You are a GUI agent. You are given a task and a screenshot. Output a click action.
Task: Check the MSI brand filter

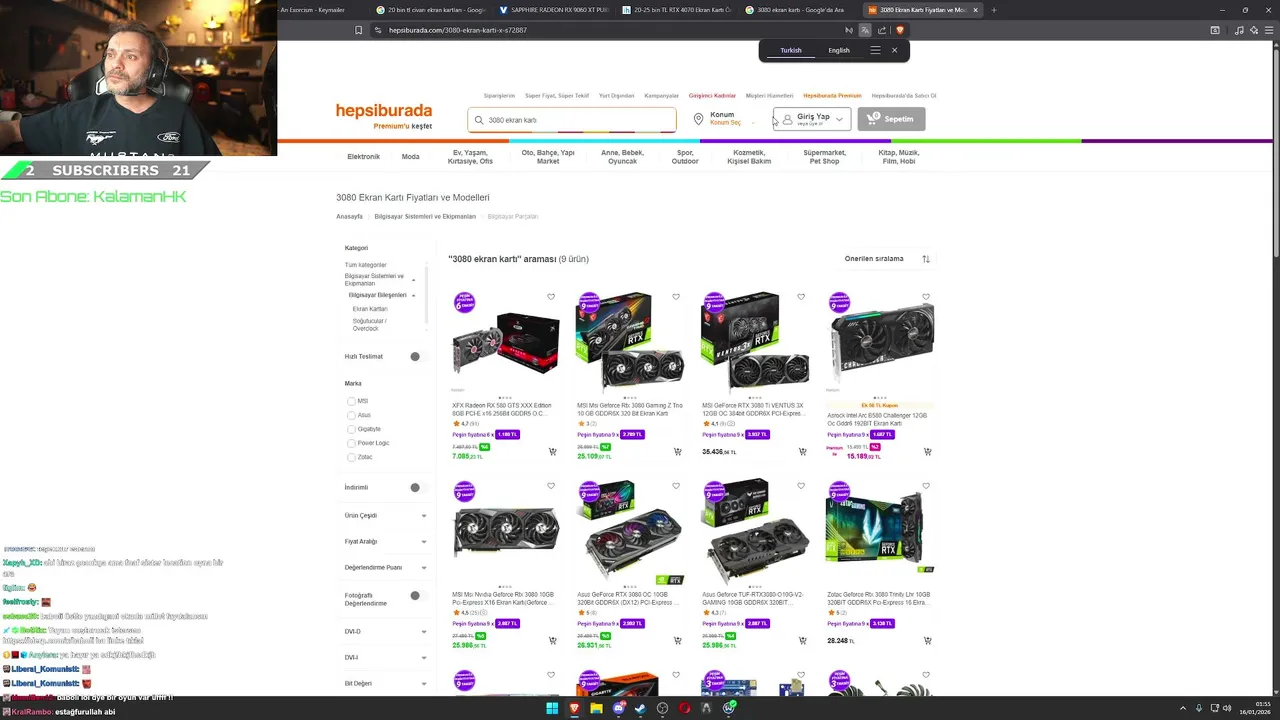351,401
